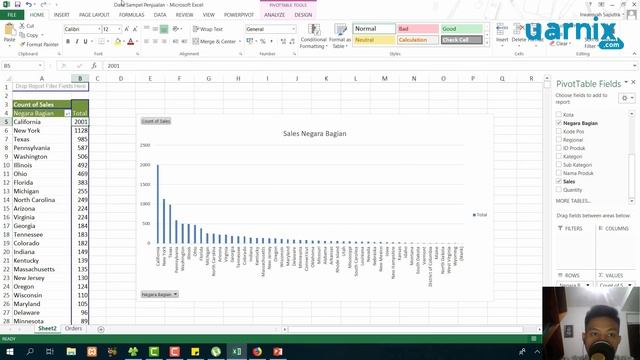Apply the Good cell style

(x=462, y=29)
